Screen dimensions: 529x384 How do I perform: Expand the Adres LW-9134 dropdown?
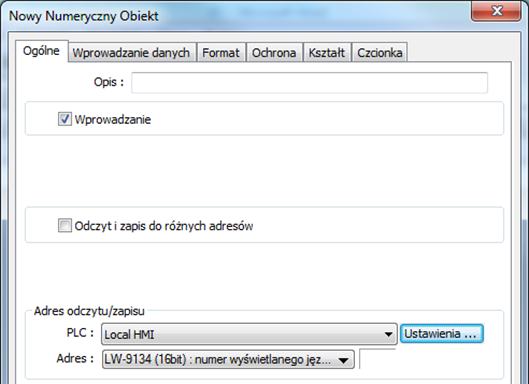pos(228,359)
